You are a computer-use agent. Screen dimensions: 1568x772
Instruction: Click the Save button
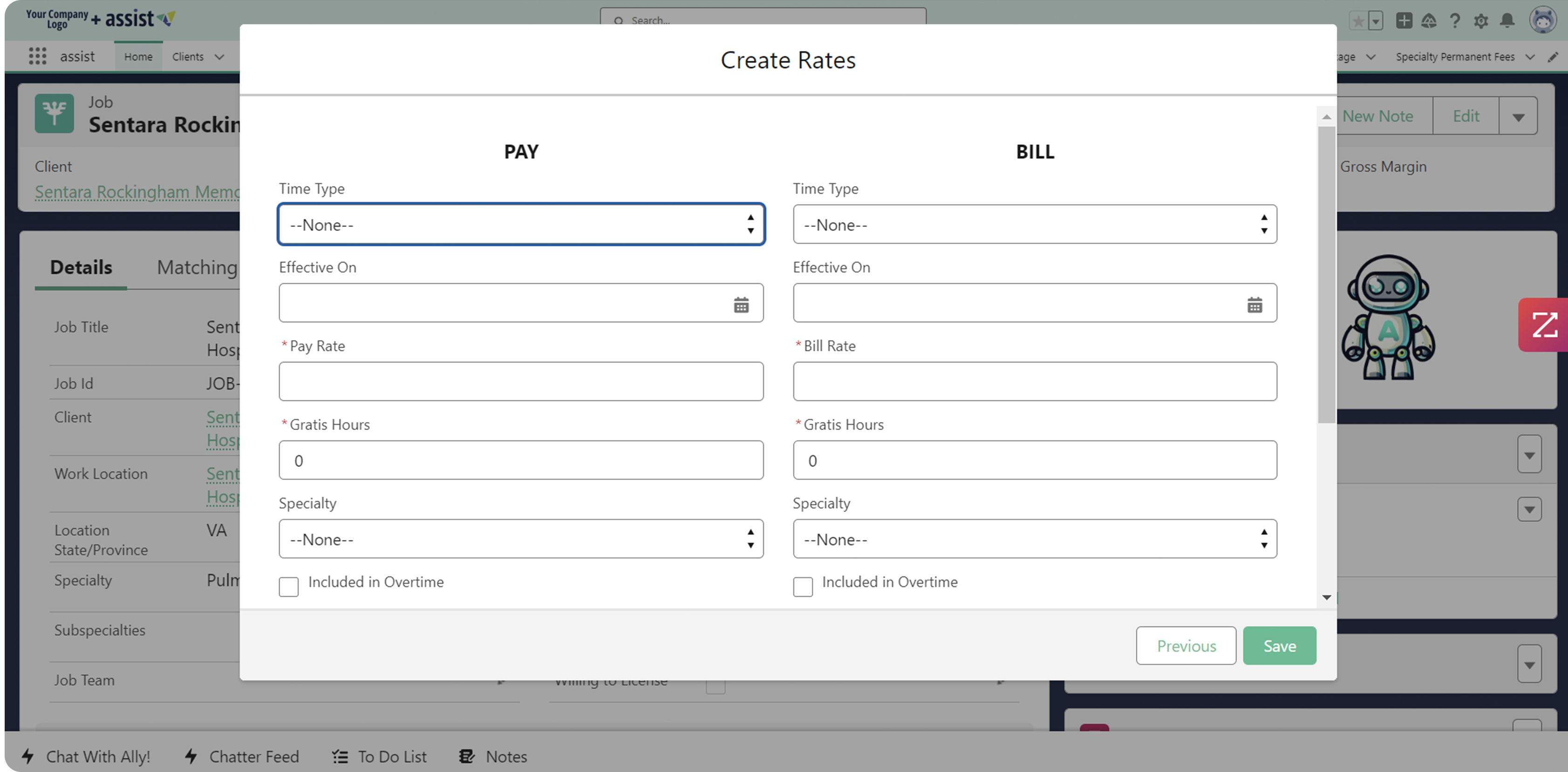(x=1280, y=645)
